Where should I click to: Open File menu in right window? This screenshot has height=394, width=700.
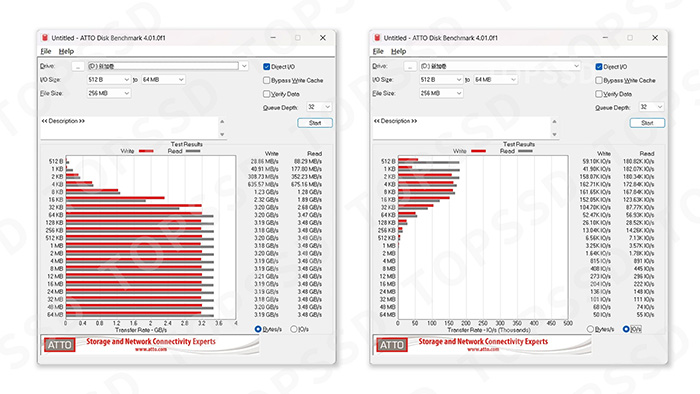pos(378,51)
